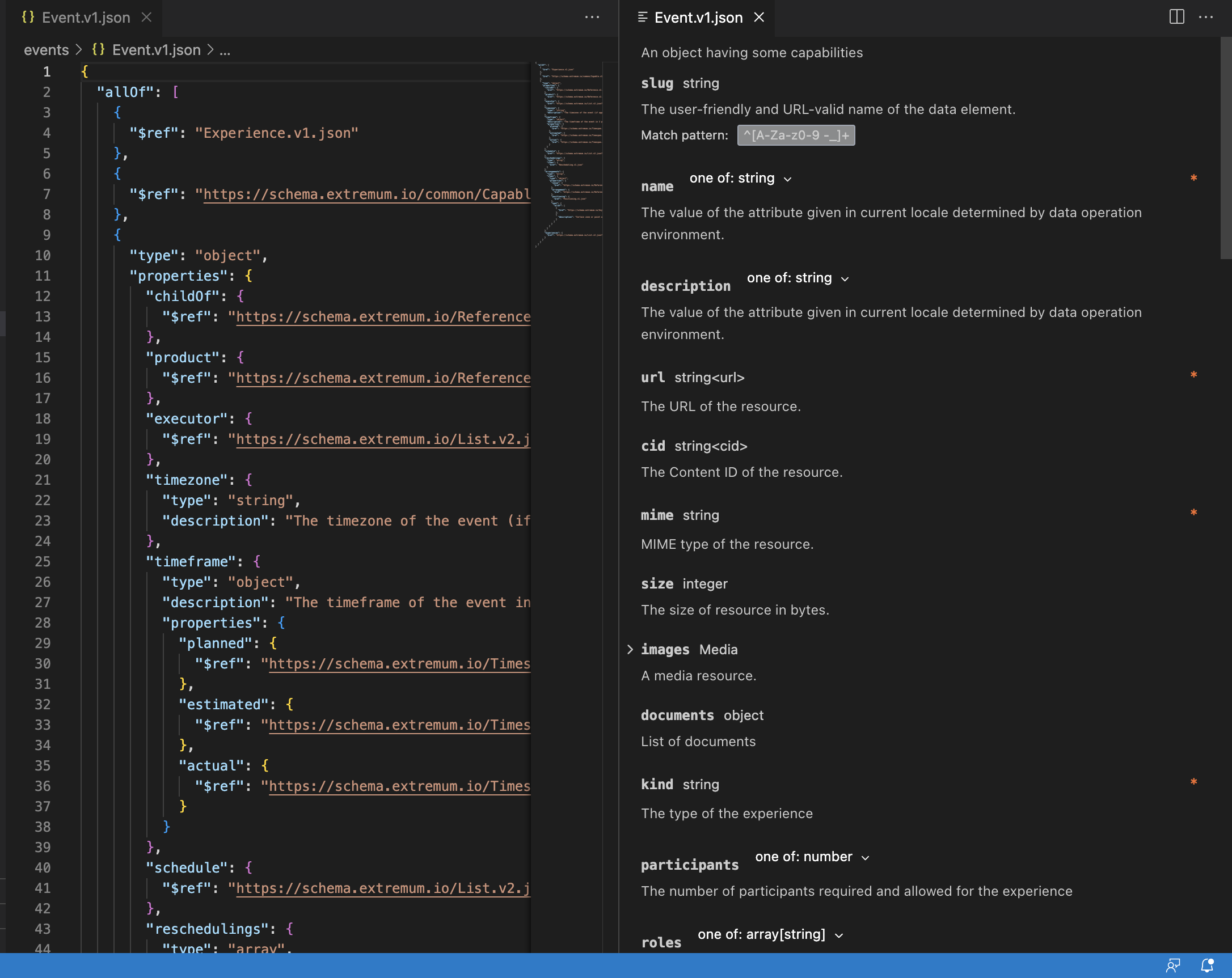The height and width of the screenshot is (978, 1232).
Task: Switch to the Event.v1.json preview tab
Action: (698, 17)
